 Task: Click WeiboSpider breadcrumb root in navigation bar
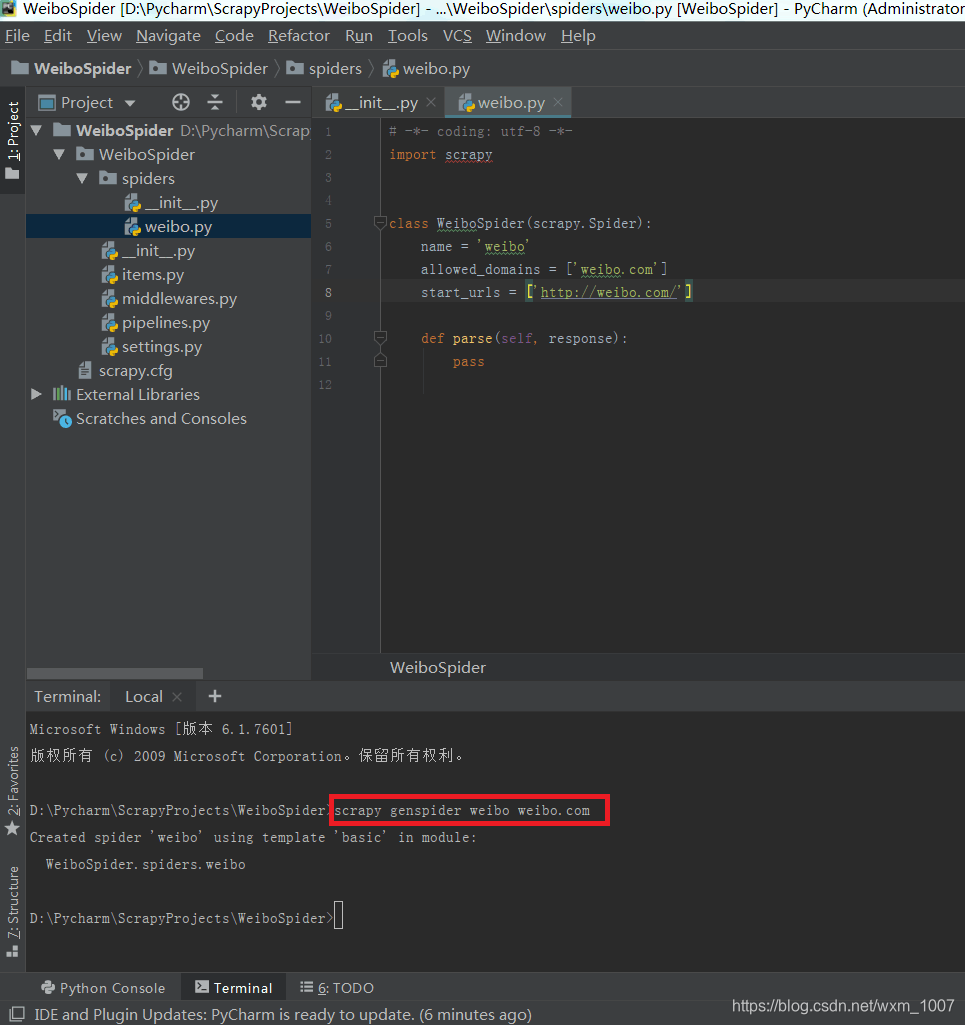(x=72, y=69)
